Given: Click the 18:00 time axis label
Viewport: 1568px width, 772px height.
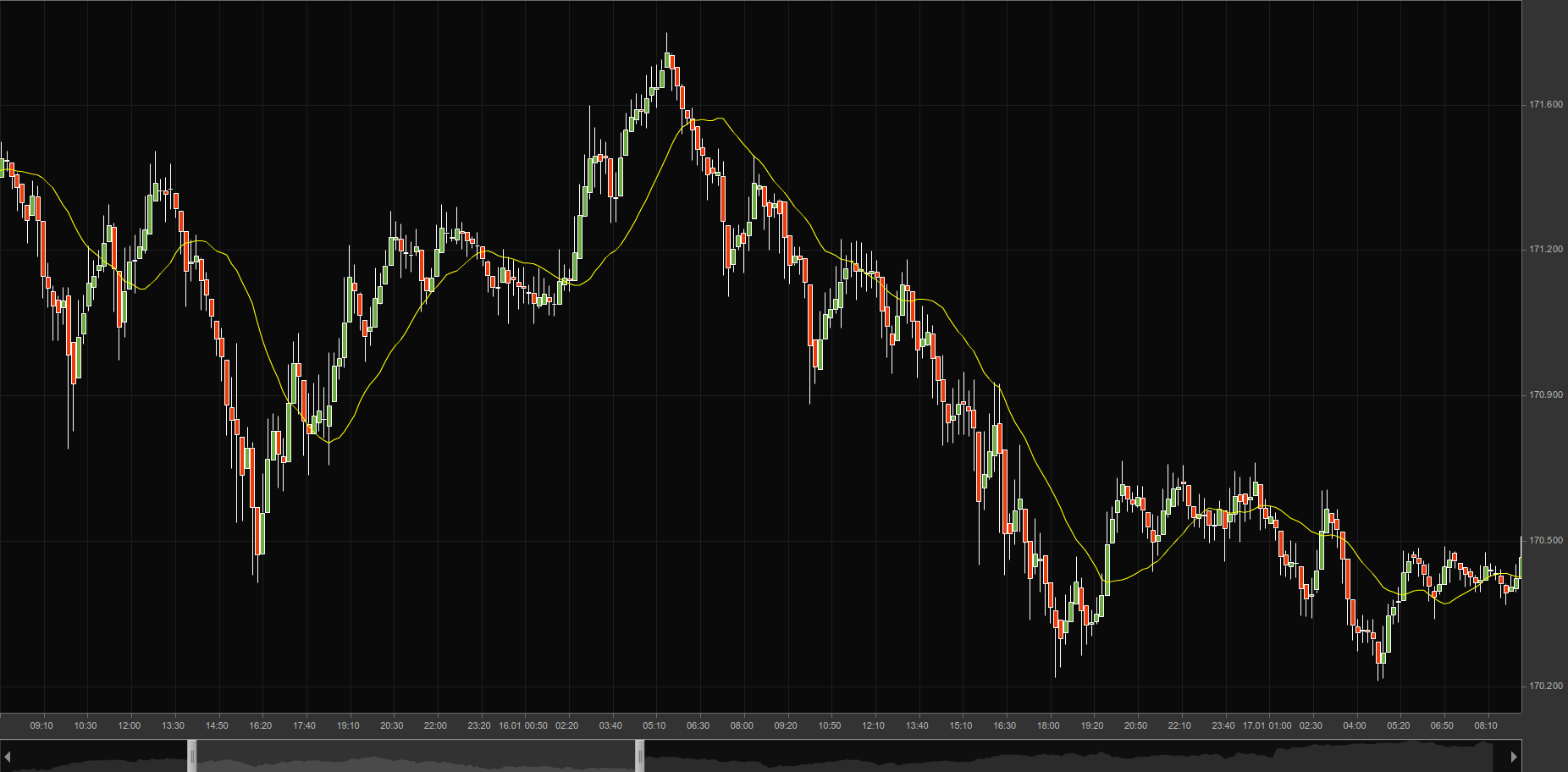Looking at the screenshot, I should click(x=1048, y=725).
